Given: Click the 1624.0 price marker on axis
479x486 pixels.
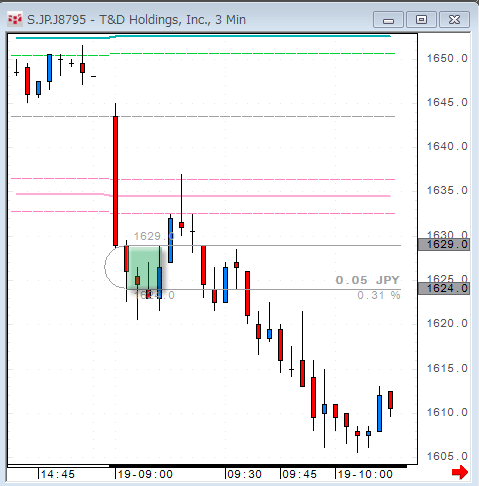Looking at the screenshot, I should pyautogui.click(x=444, y=288).
